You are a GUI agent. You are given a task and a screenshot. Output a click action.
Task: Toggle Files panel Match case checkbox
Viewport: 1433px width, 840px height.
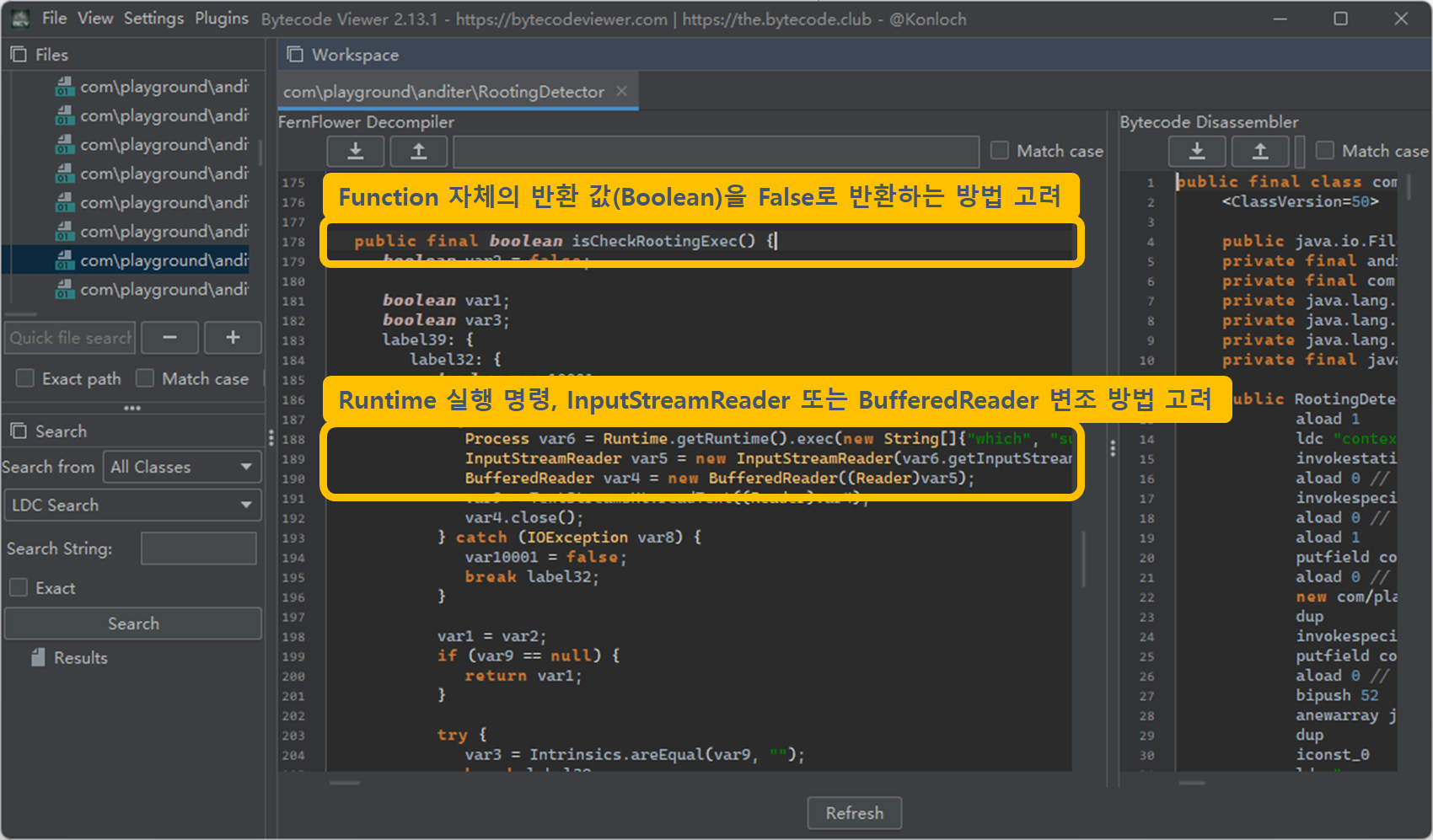[145, 378]
